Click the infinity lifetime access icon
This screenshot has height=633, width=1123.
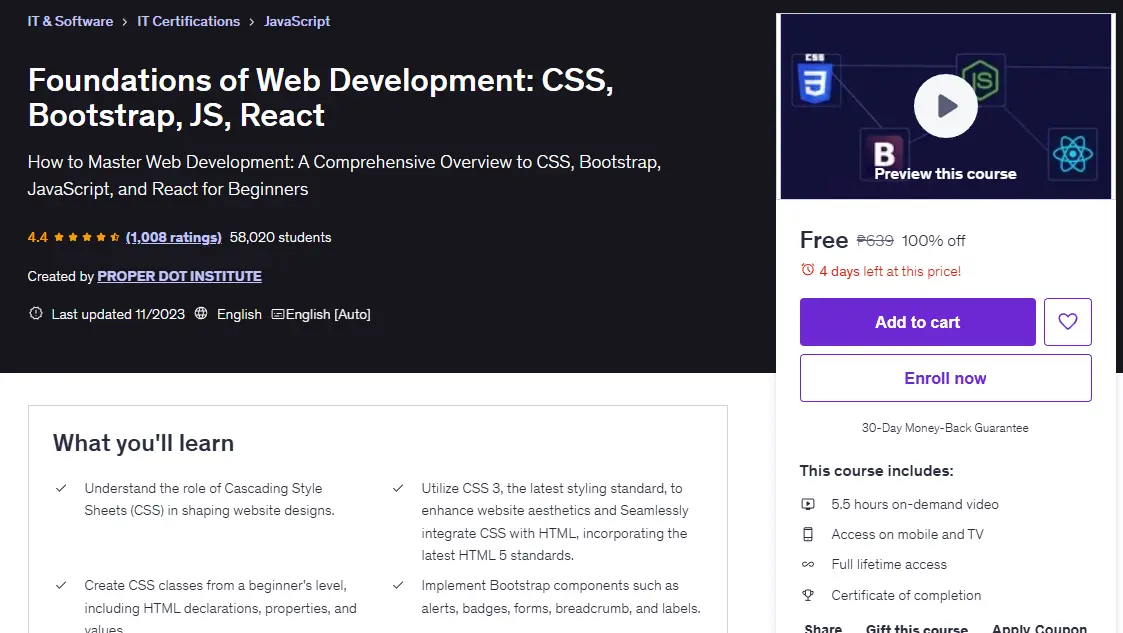coord(807,564)
